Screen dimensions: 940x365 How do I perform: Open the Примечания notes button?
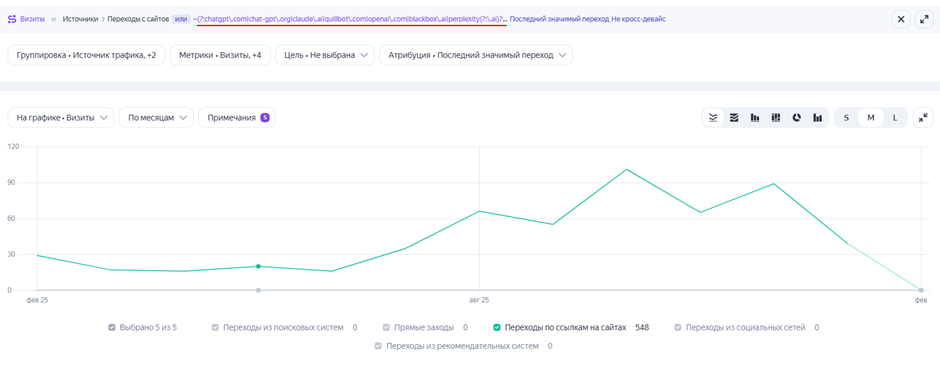(237, 118)
